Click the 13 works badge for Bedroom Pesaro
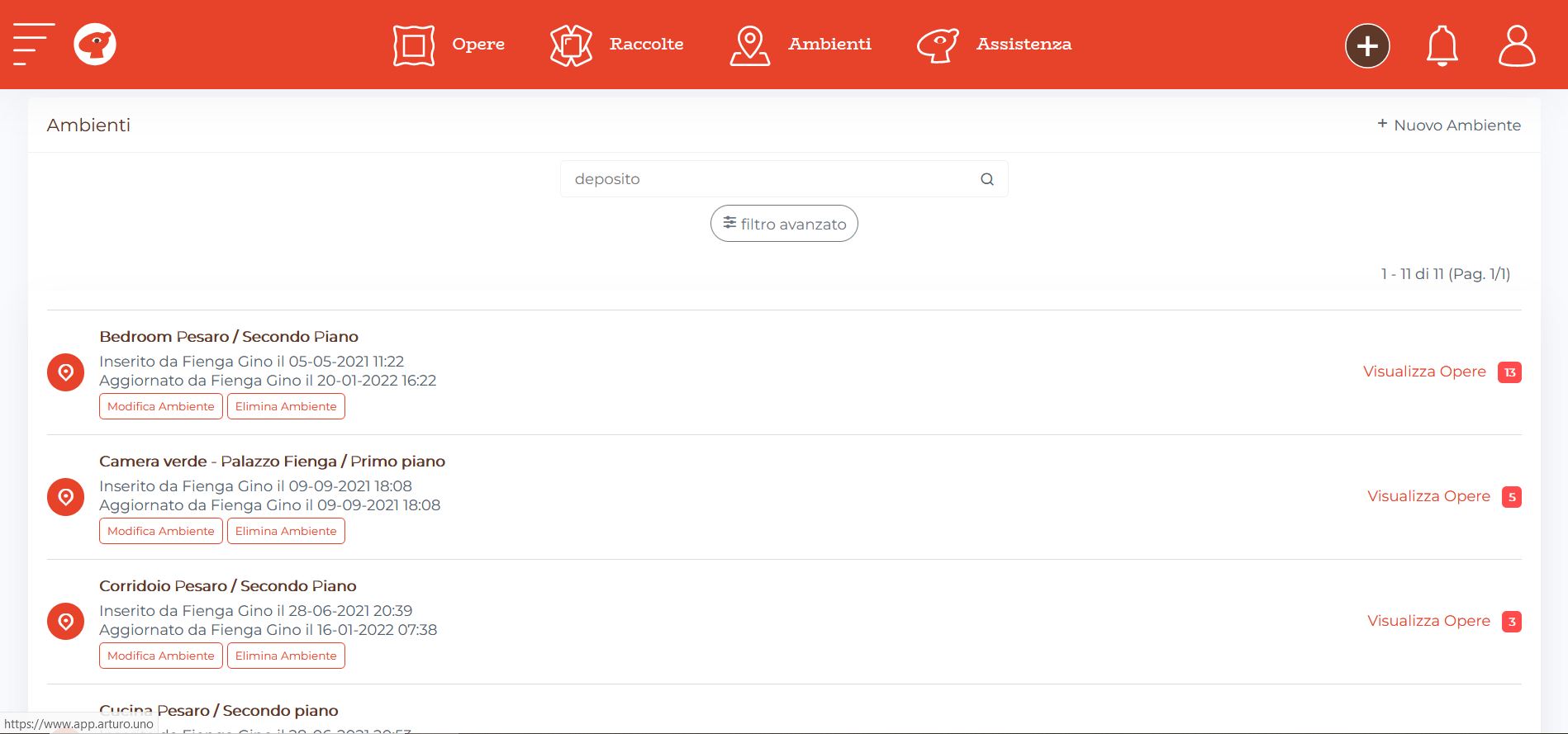 pyautogui.click(x=1509, y=372)
